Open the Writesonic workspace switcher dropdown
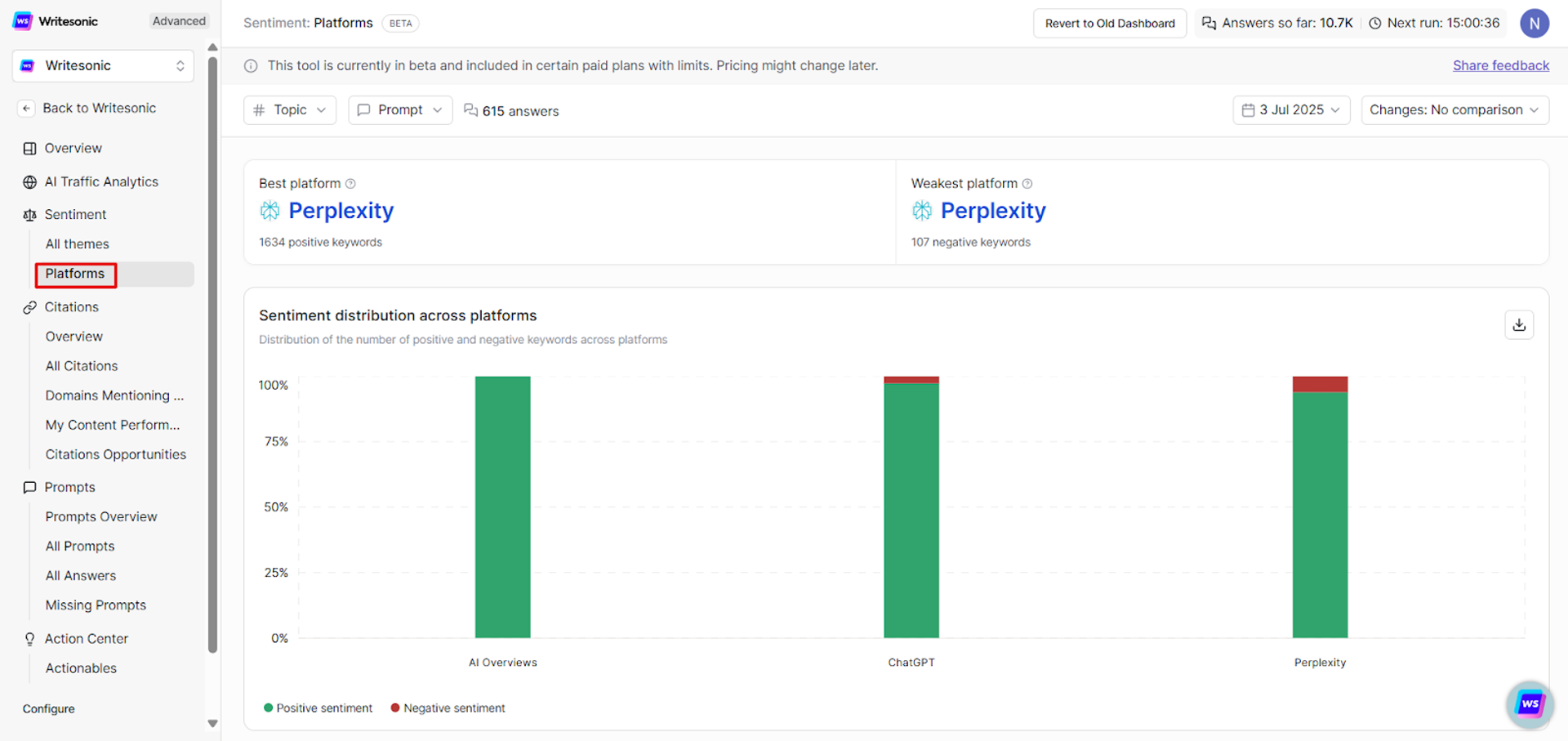This screenshot has width=1568, height=741. [103, 65]
